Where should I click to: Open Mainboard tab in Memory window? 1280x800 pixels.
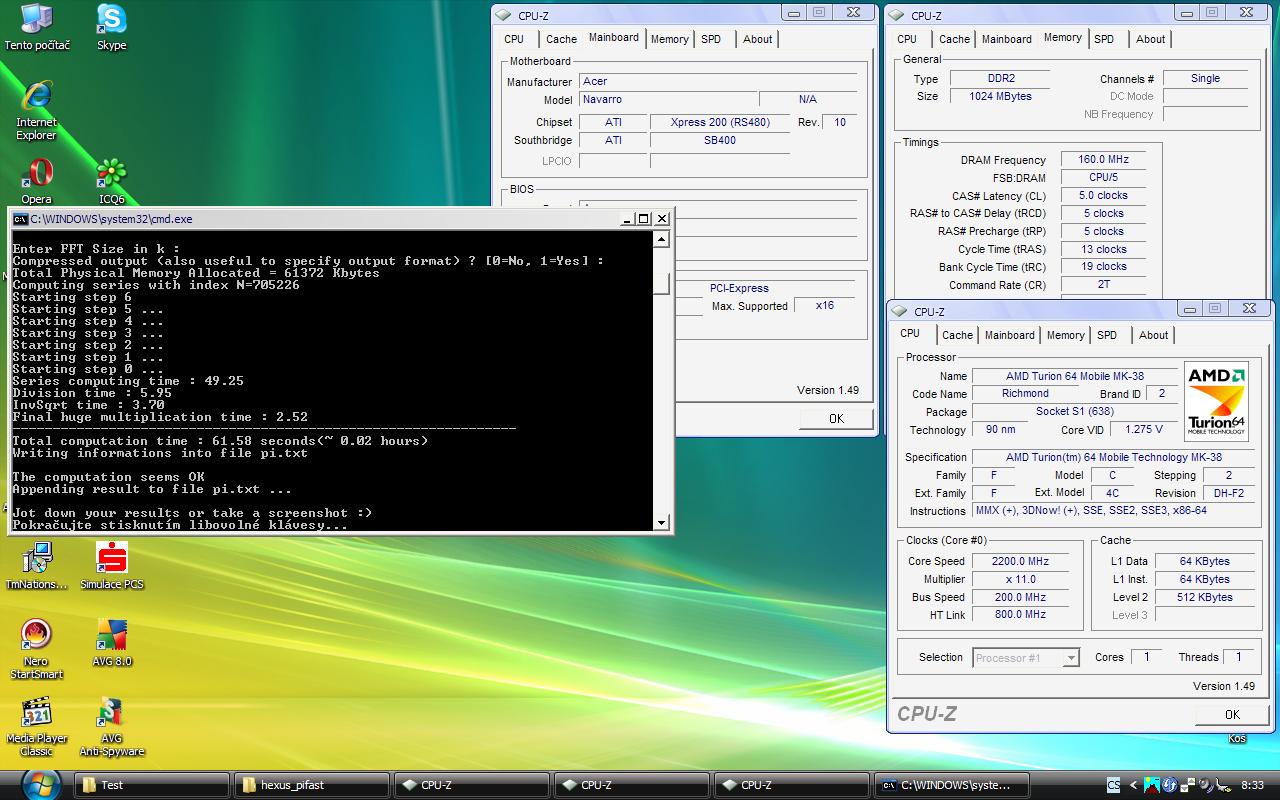(1006, 39)
